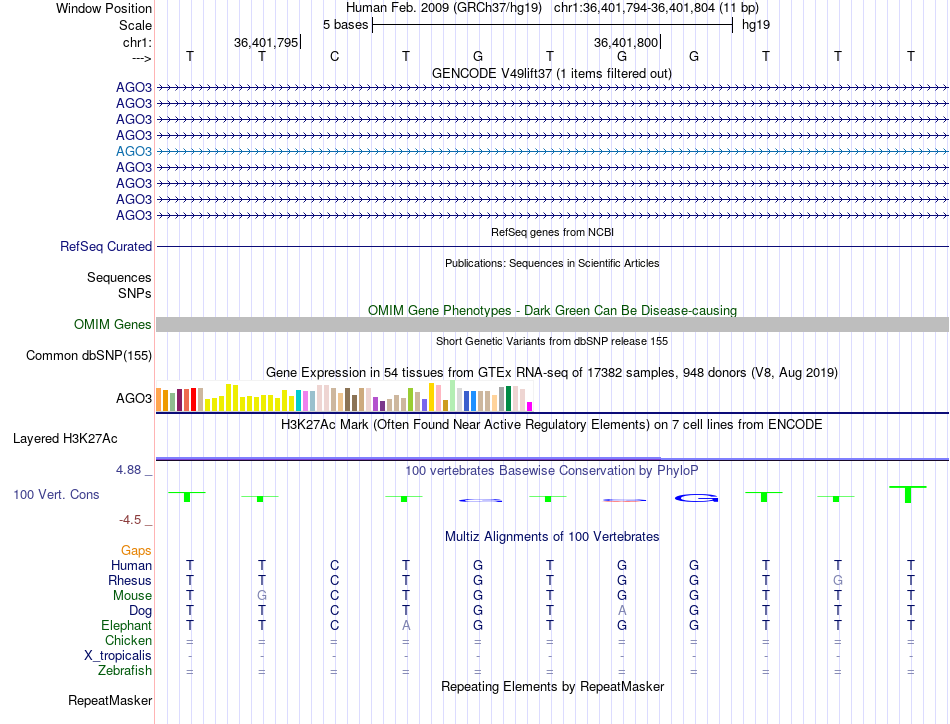Click the -4.5 PhyloP lower scale value
950x724 pixels.
point(130,520)
